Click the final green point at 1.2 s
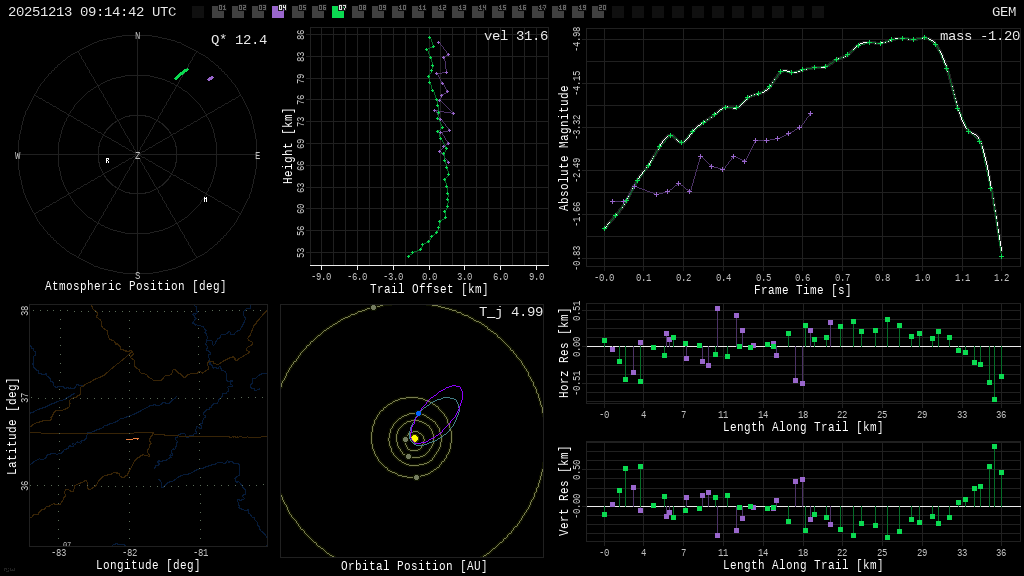Viewport: 1024px width, 576px height. tap(1001, 256)
